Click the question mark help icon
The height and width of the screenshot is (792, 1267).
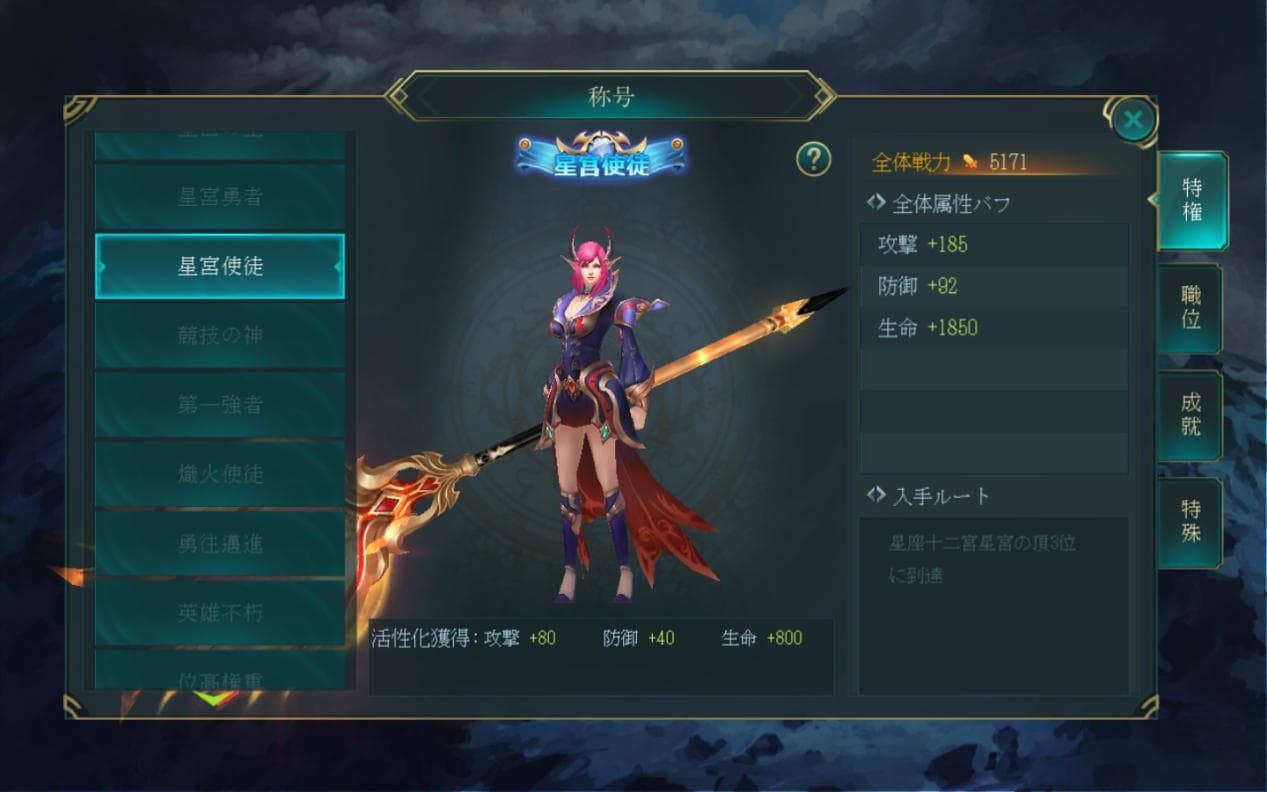coord(814,158)
